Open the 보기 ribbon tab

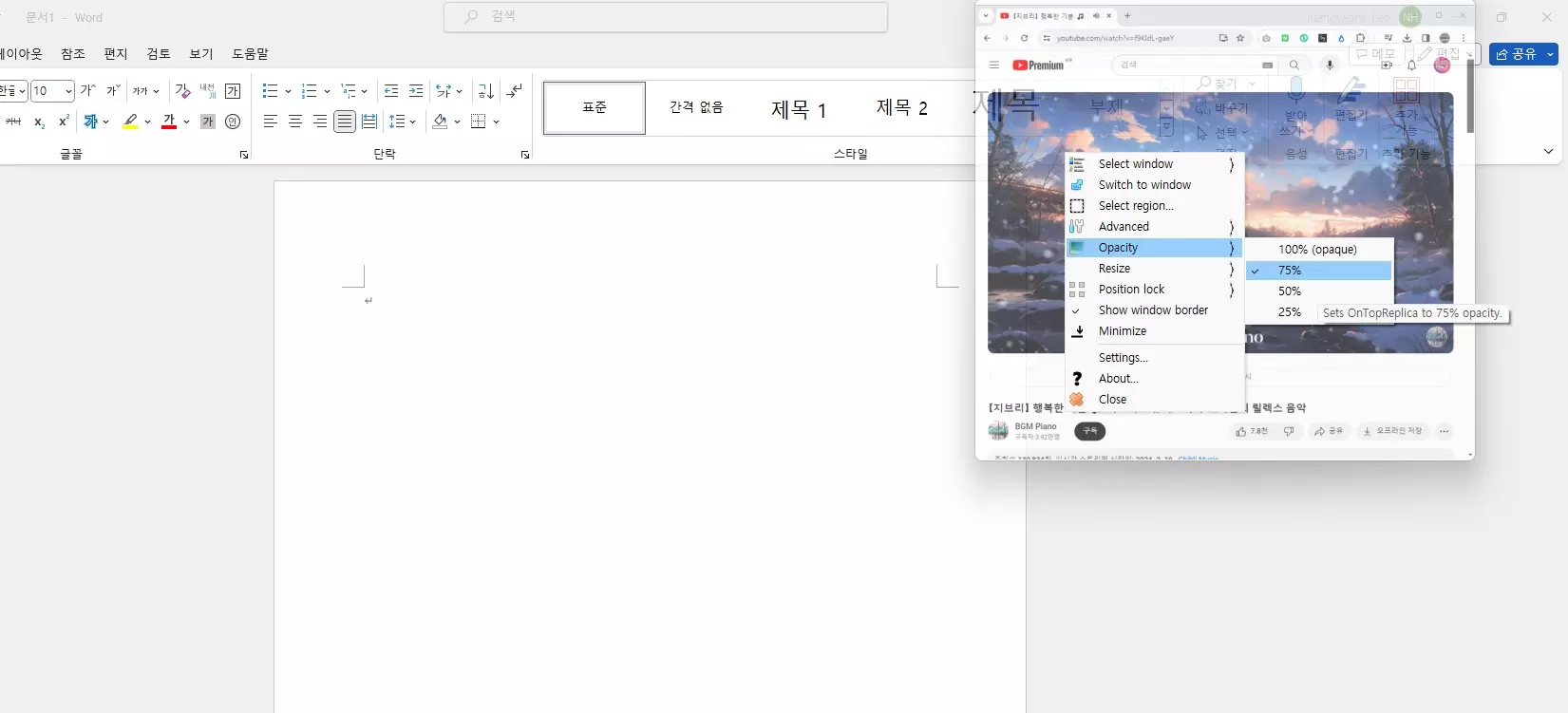(x=201, y=54)
